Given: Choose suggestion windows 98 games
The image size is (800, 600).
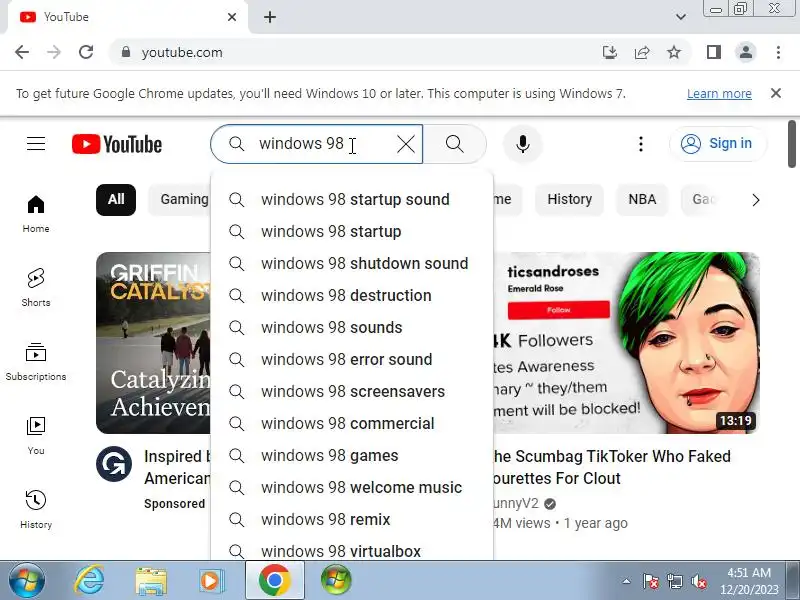Looking at the screenshot, I should [x=352, y=456].
